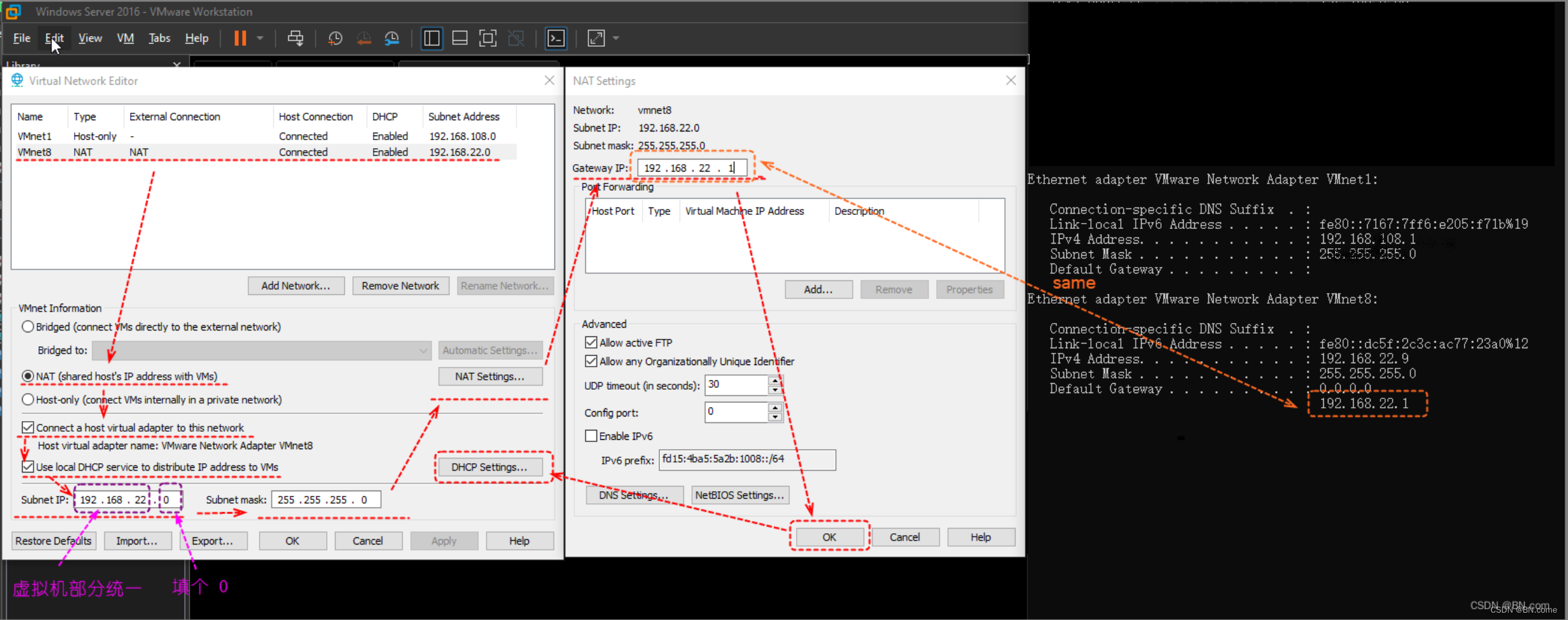The width and height of the screenshot is (1568, 620).
Task: Open the stretch mode dropdown arrow
Action: pos(616,38)
